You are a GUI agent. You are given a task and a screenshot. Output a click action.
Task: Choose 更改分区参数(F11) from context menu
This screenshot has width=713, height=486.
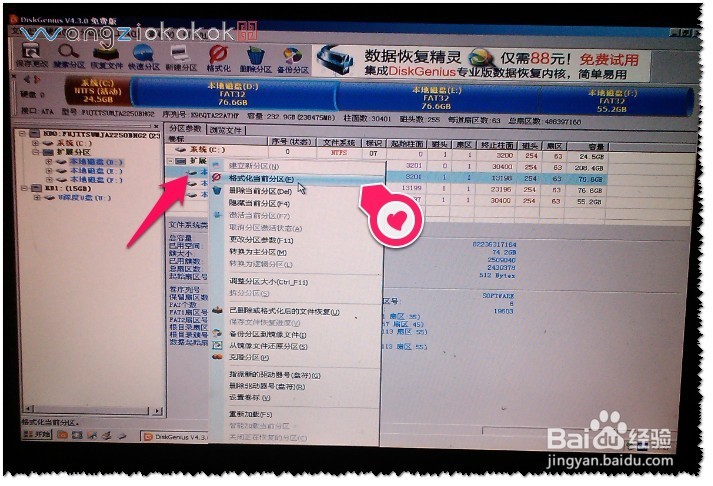click(261, 240)
